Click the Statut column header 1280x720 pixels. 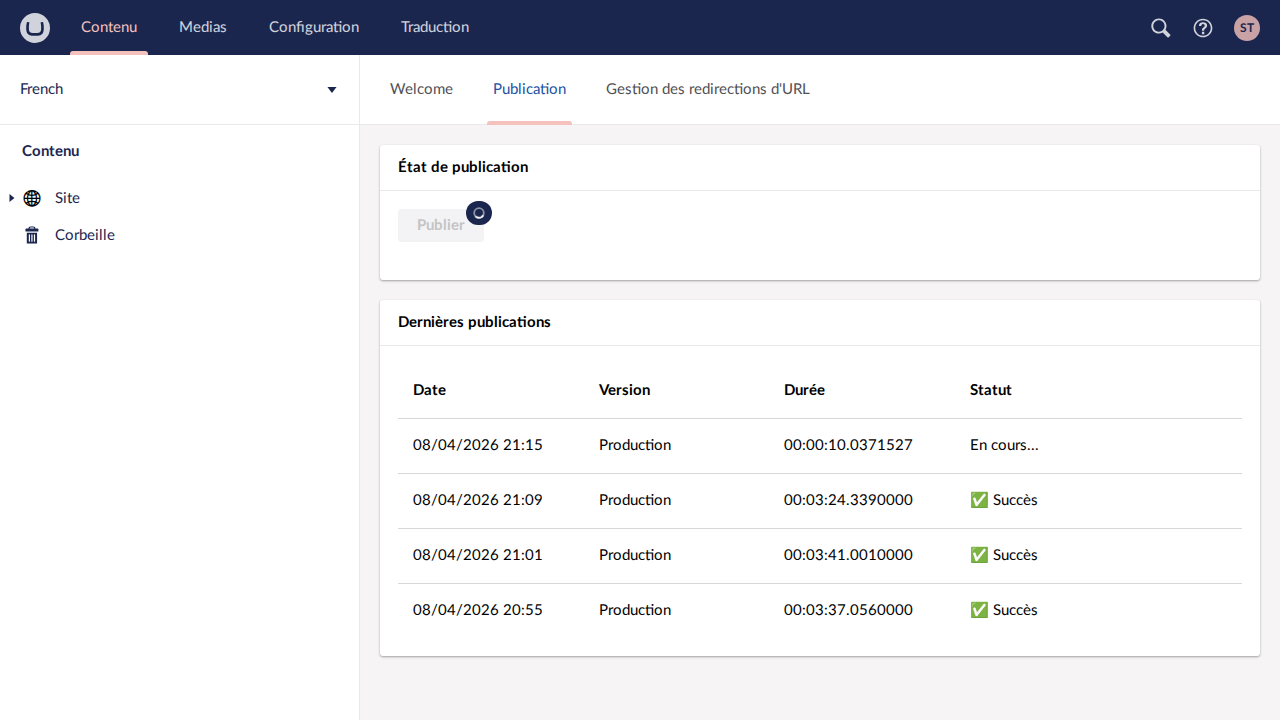coord(991,390)
